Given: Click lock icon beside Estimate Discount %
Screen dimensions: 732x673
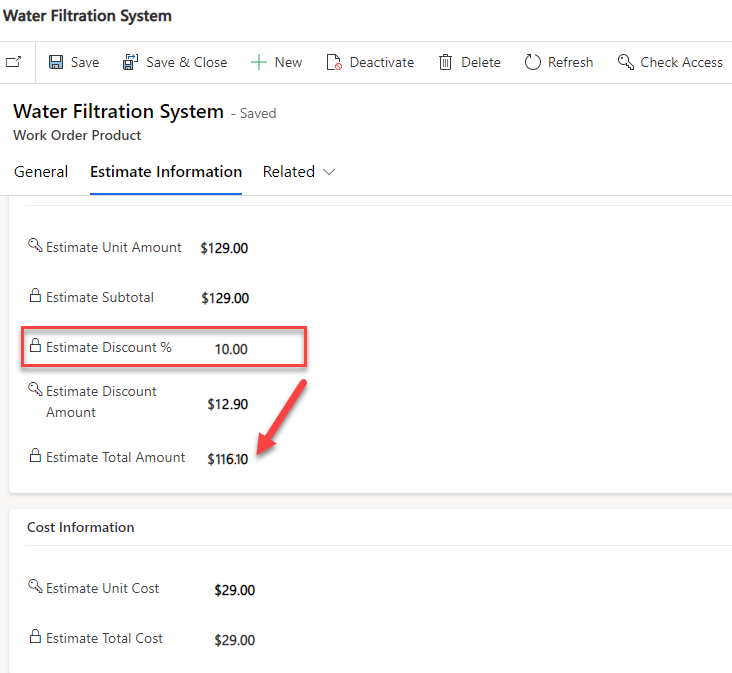Looking at the screenshot, I should pos(35,345).
